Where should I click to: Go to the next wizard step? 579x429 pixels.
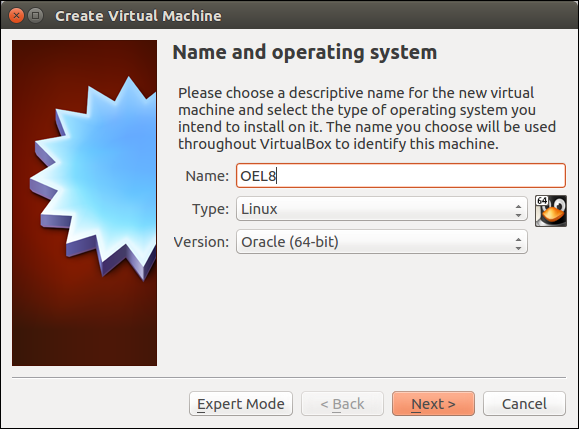coord(433,404)
